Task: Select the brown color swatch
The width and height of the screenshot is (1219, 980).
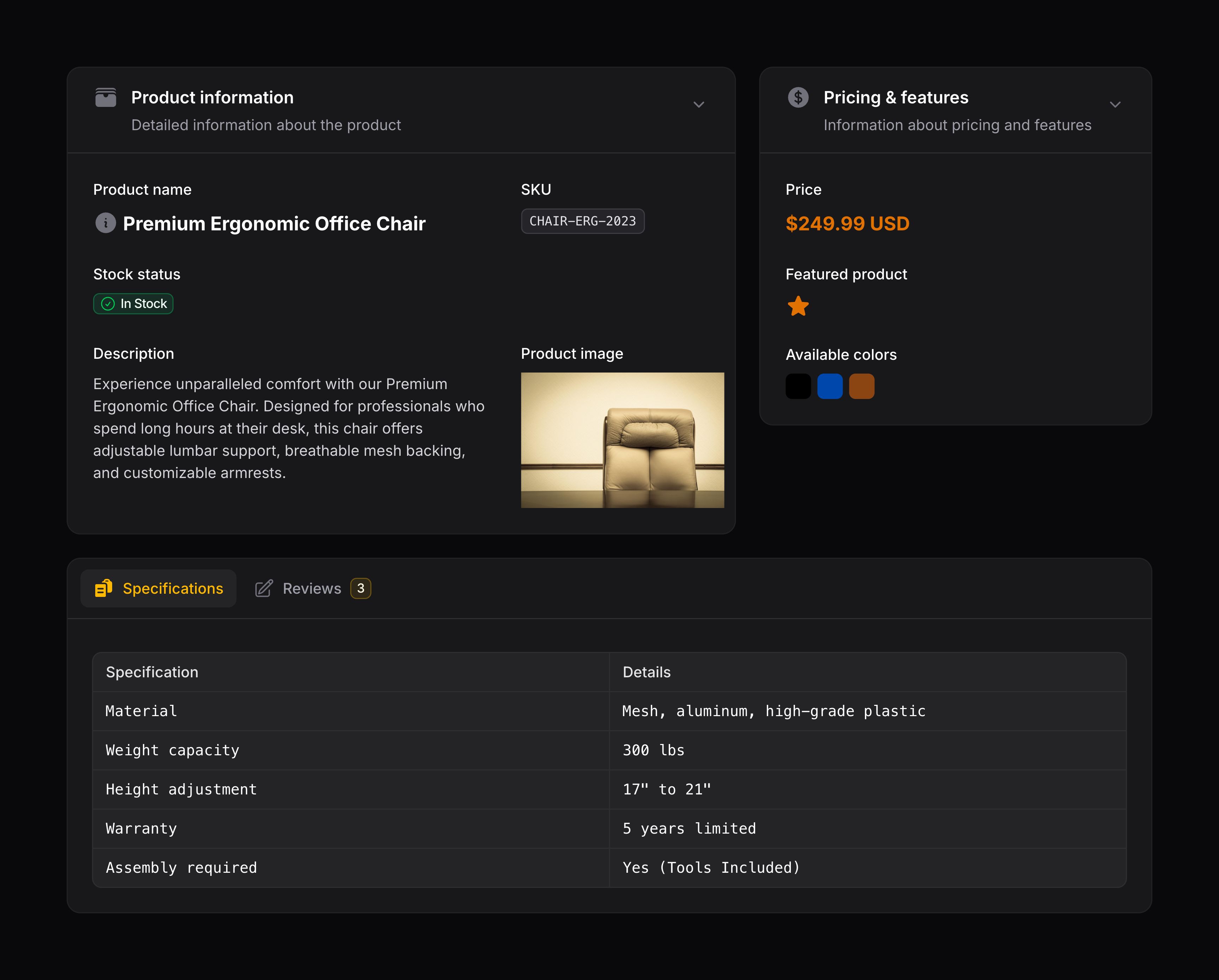Action: click(x=862, y=386)
